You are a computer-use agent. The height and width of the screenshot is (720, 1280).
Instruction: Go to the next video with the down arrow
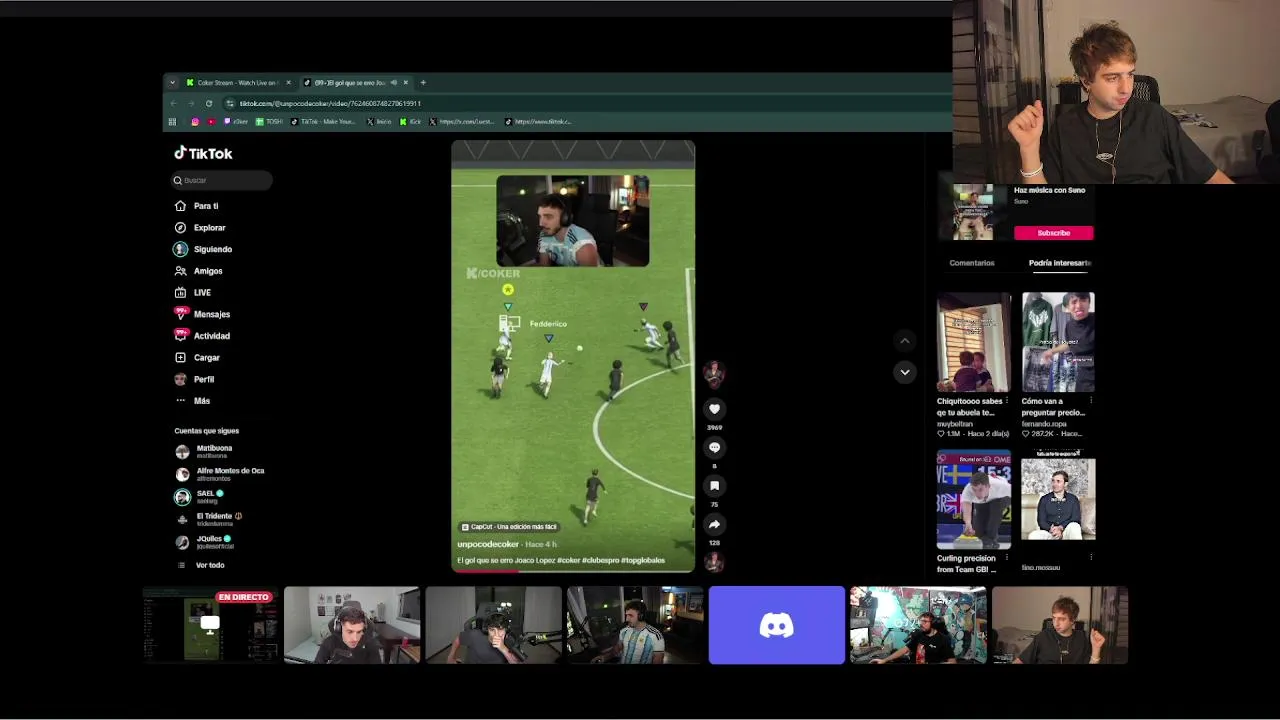tap(905, 372)
